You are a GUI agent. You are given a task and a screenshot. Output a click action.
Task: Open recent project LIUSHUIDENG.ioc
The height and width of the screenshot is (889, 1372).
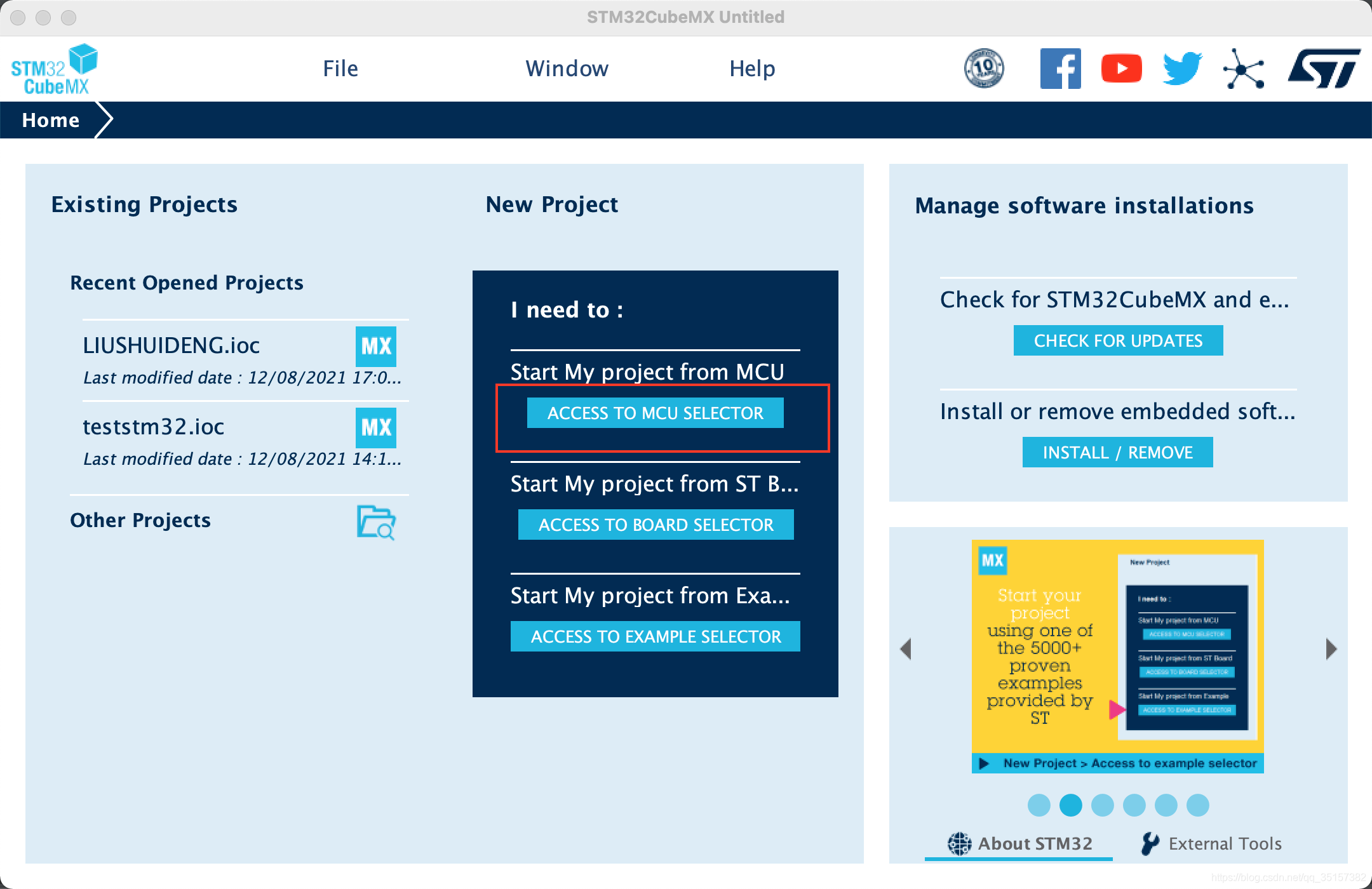pyautogui.click(x=171, y=345)
